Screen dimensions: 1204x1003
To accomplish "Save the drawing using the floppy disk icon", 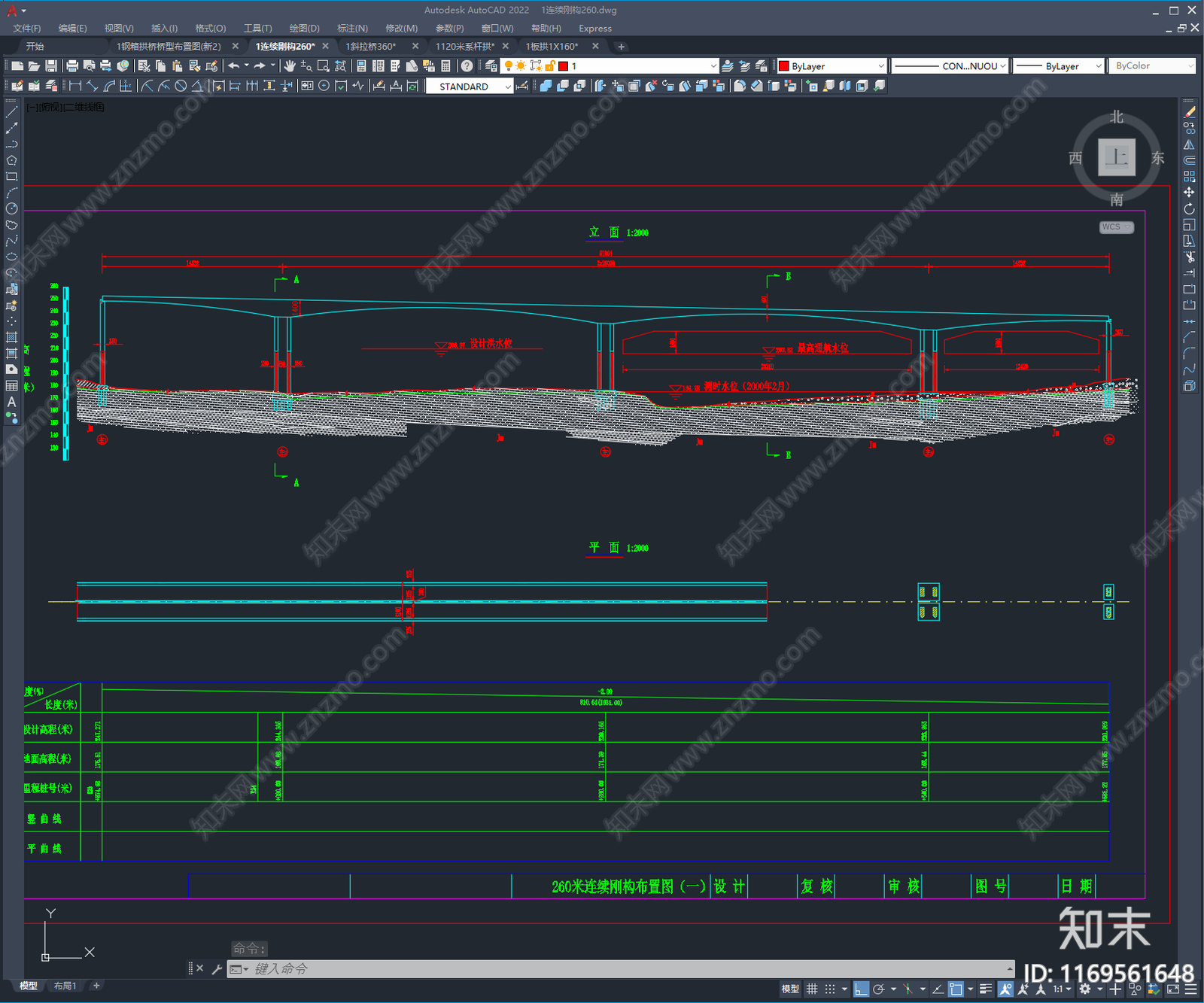I will [51, 66].
